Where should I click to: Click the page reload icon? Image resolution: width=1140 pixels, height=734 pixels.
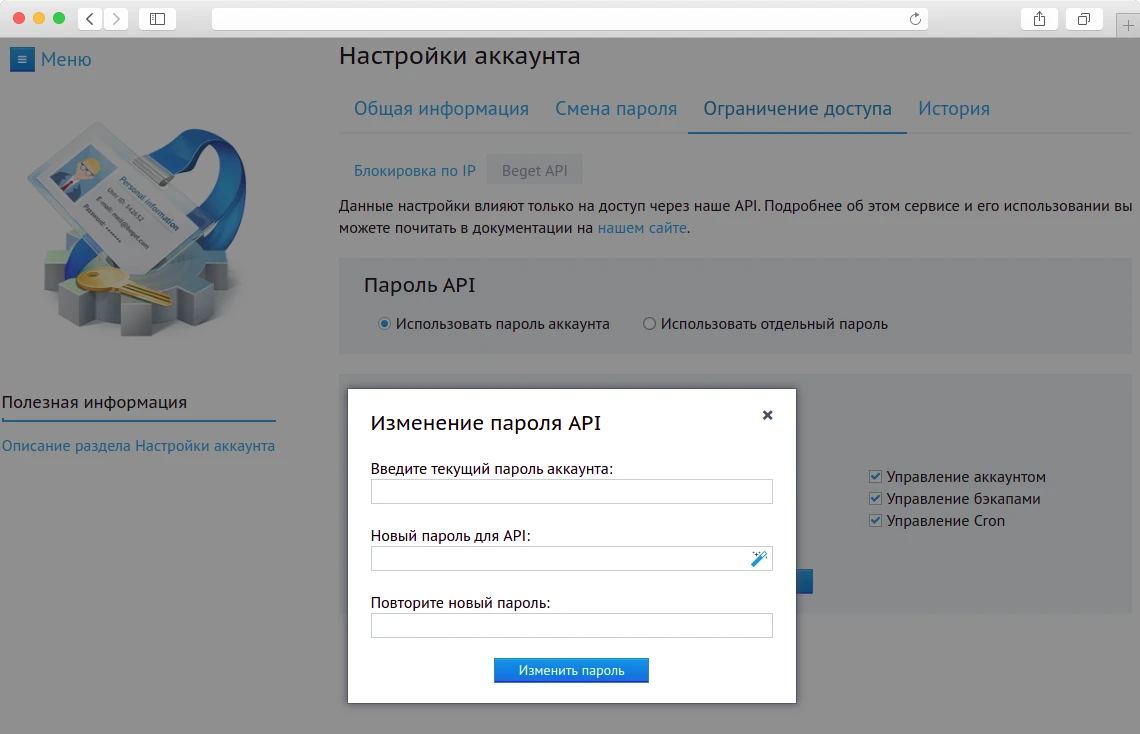[914, 18]
